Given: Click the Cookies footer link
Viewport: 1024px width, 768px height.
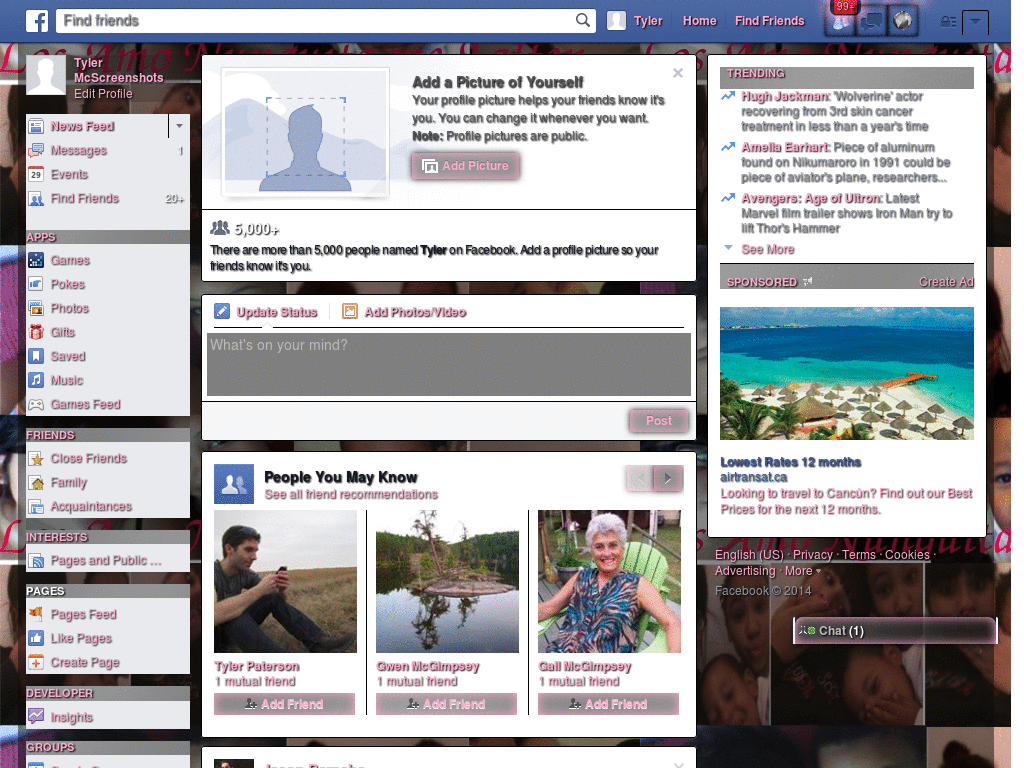Looking at the screenshot, I should coord(907,555).
